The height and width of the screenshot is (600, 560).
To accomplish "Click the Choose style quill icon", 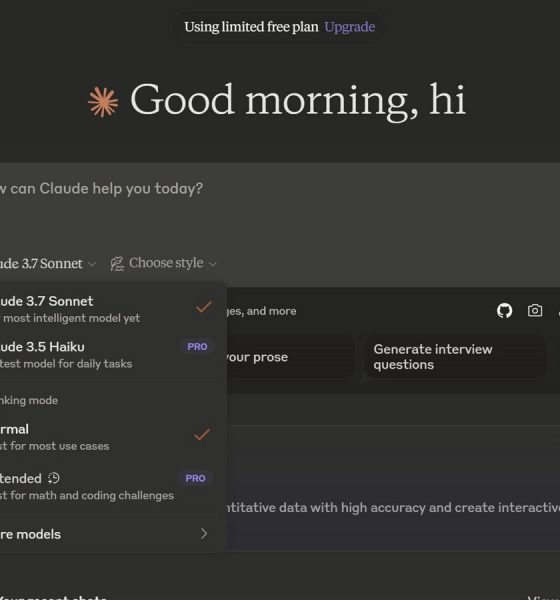I will pyautogui.click(x=118, y=264).
